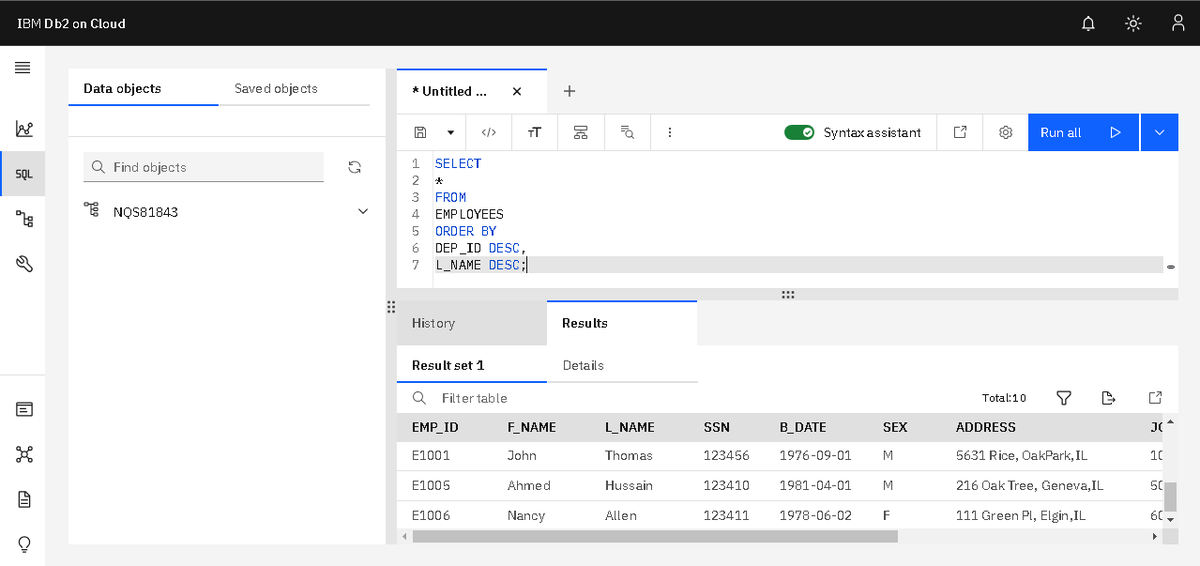Refresh the data objects list

click(353, 167)
